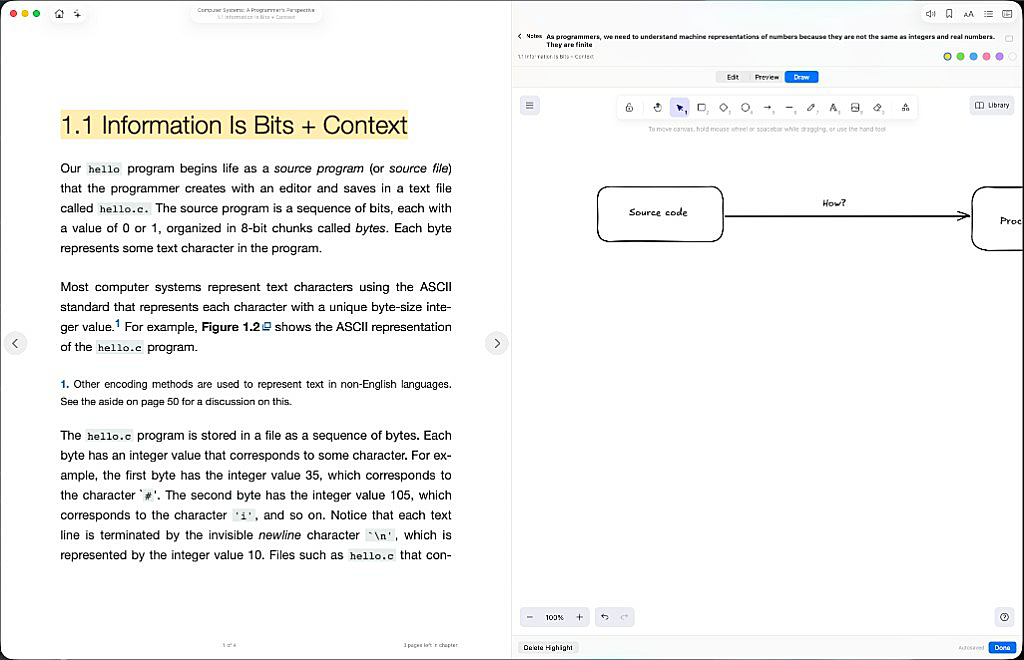Screen dimensions: 1024x660
Task: Open the text appearance AA settings
Action: [x=968, y=14]
